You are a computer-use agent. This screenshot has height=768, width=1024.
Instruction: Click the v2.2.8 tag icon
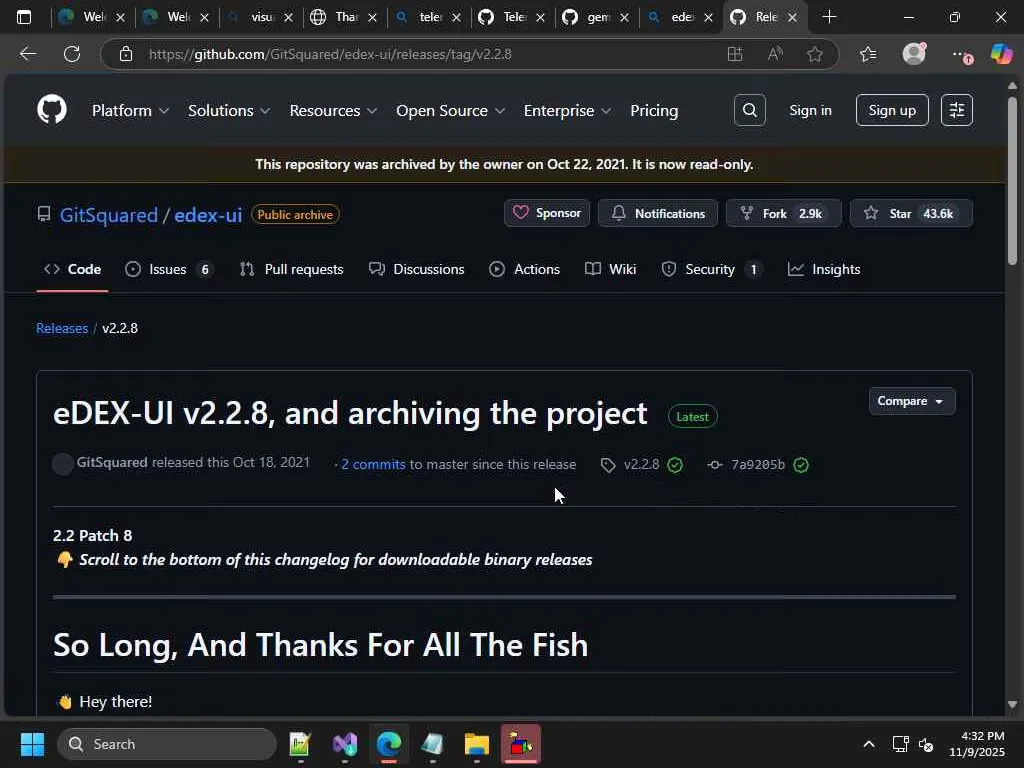click(608, 465)
